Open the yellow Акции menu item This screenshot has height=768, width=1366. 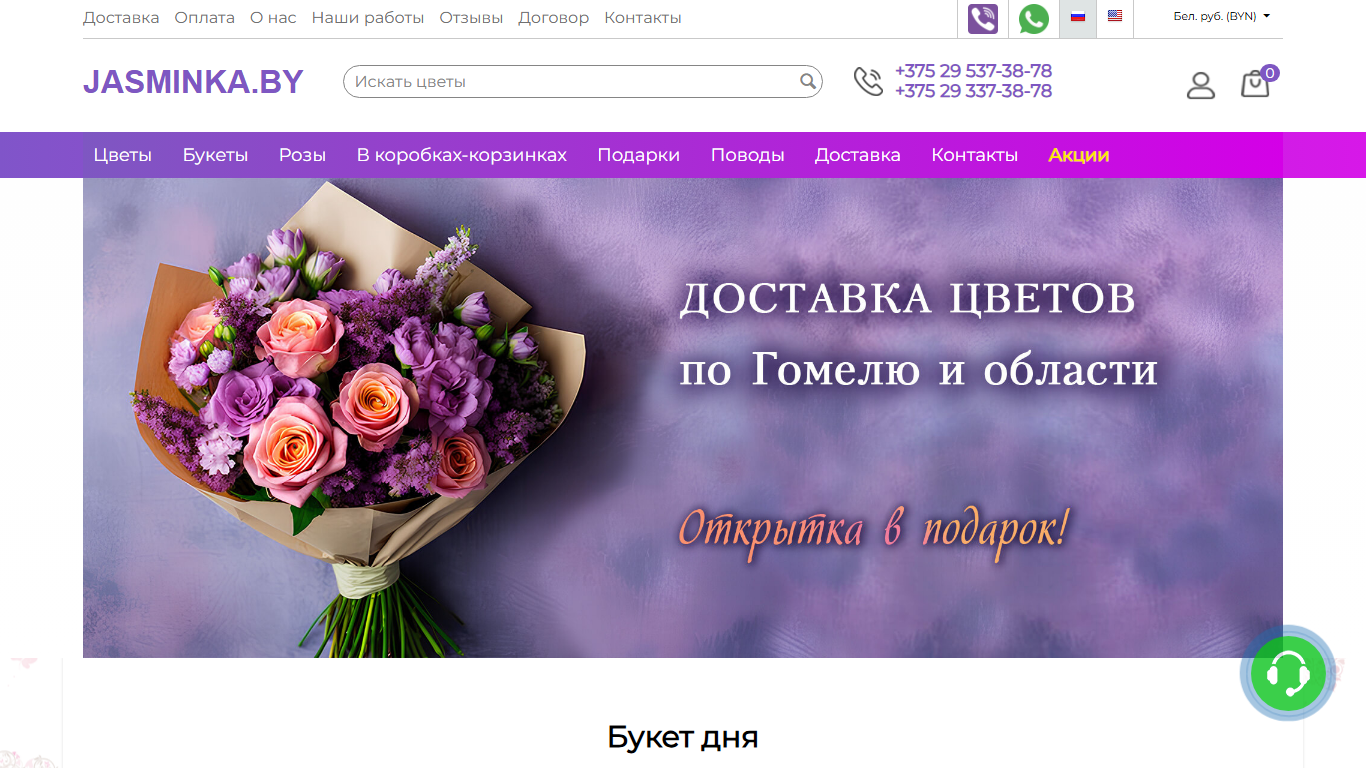pos(1079,155)
